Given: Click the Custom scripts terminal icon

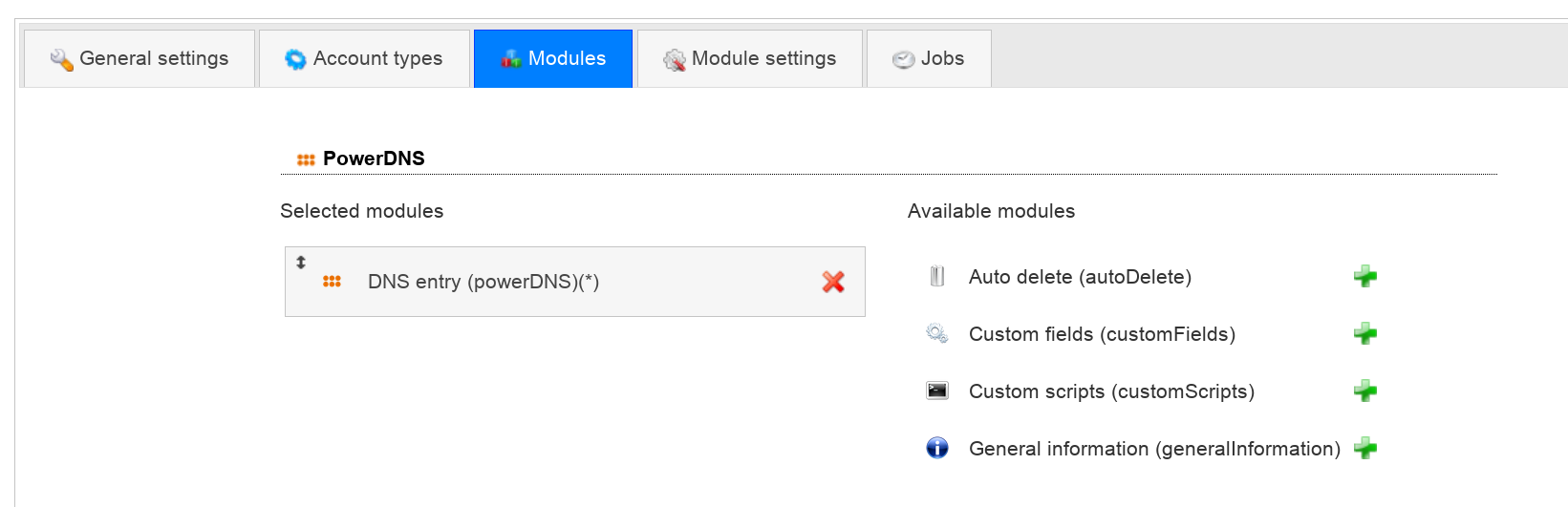Looking at the screenshot, I should tap(937, 391).
